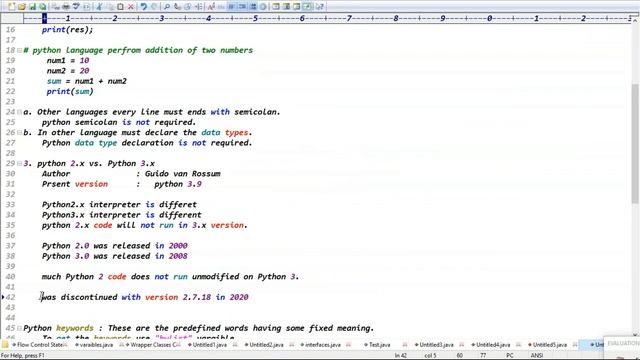Image resolution: width=640 pixels, height=360 pixels.
Task: Click the help pointer icon at toolbar end
Action: (x=319, y=7)
